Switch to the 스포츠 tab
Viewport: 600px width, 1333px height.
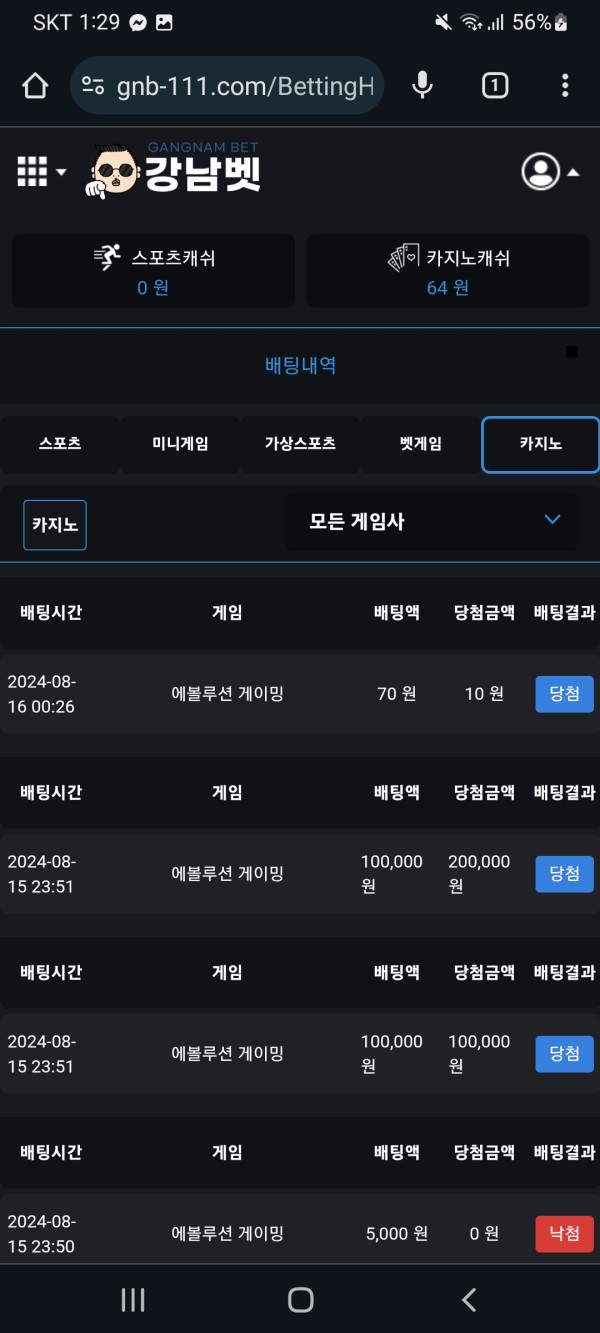[60, 444]
